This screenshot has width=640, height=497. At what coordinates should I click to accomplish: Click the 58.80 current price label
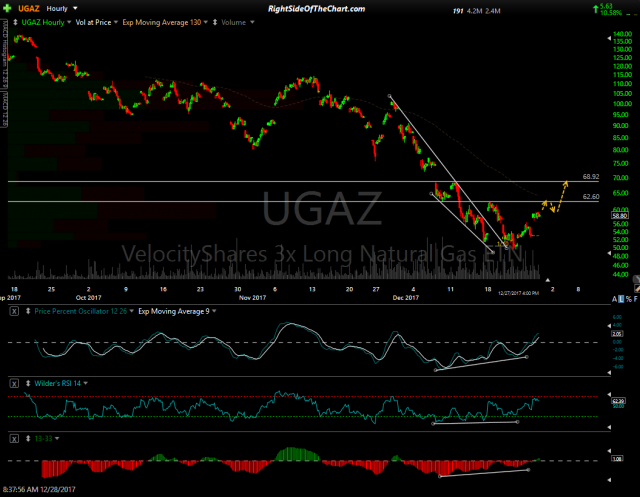click(620, 215)
